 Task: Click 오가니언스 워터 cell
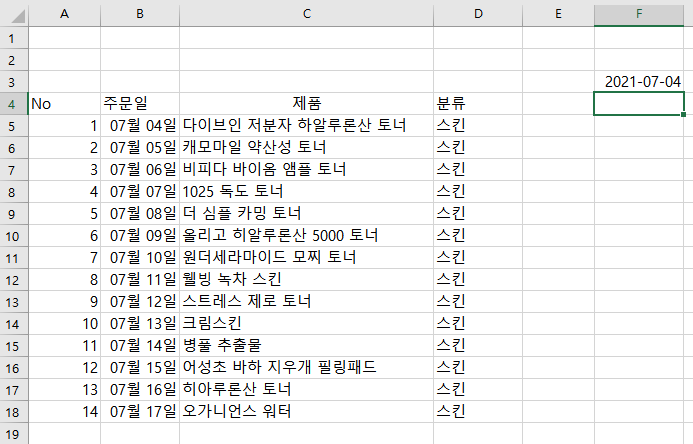[x=306, y=412]
